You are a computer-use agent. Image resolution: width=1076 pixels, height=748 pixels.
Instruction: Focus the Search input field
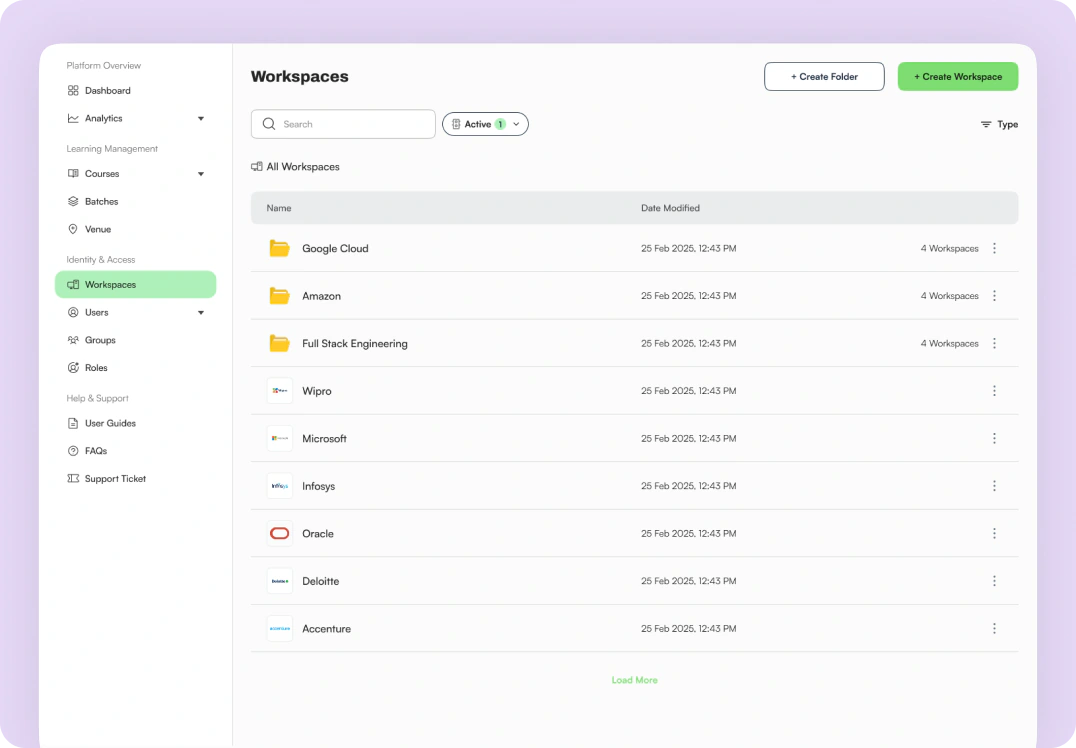[x=343, y=124]
